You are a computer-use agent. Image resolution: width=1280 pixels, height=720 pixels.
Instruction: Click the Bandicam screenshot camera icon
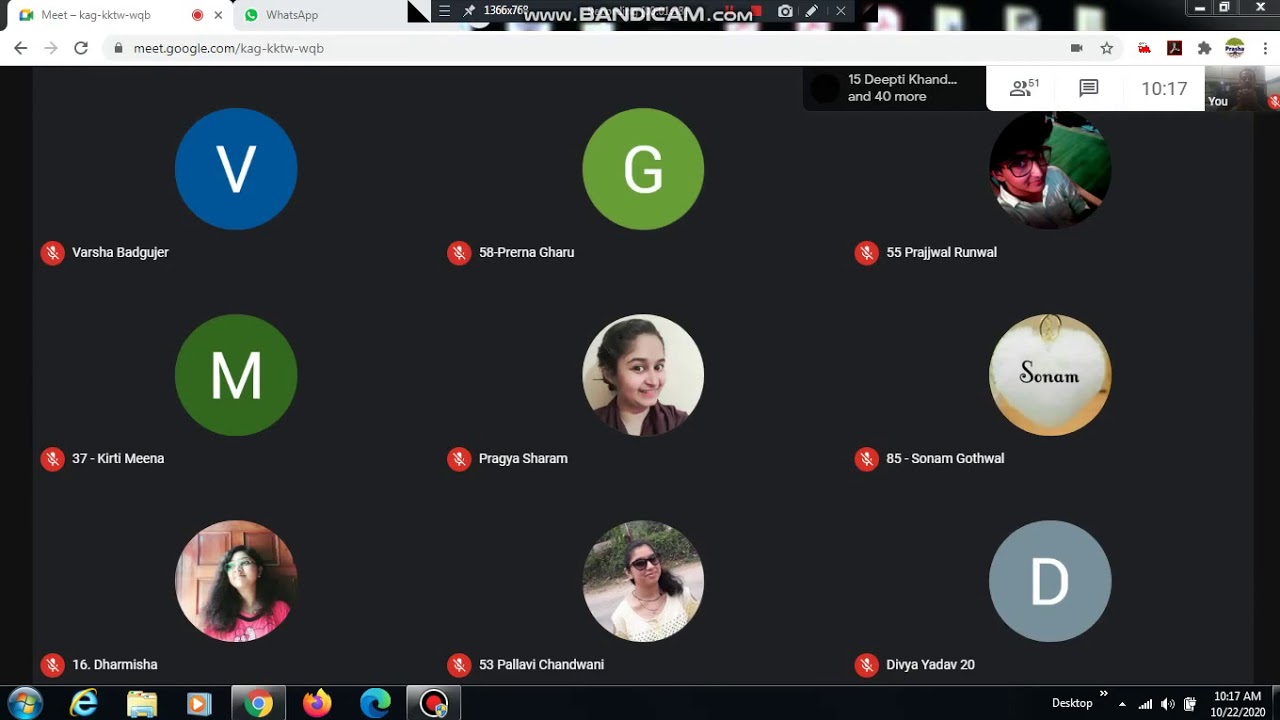click(x=785, y=11)
